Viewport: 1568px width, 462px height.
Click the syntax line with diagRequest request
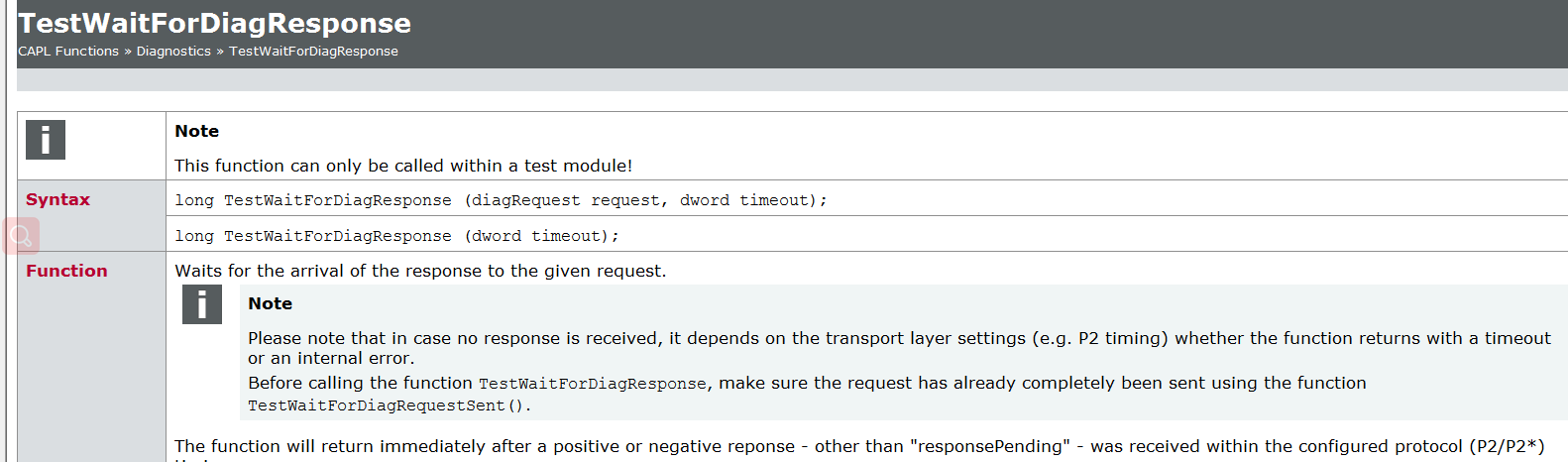[x=501, y=200]
